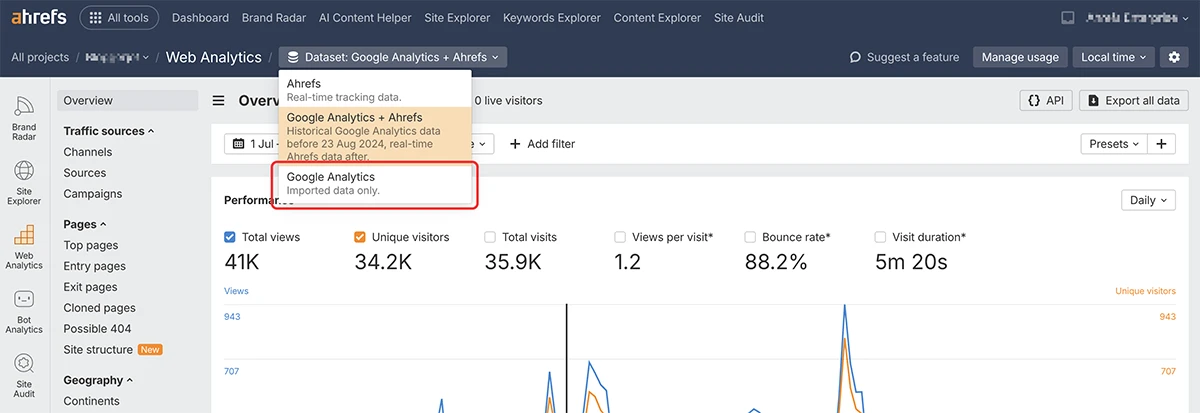Open Campaigns in the sidebar

[x=93, y=194]
